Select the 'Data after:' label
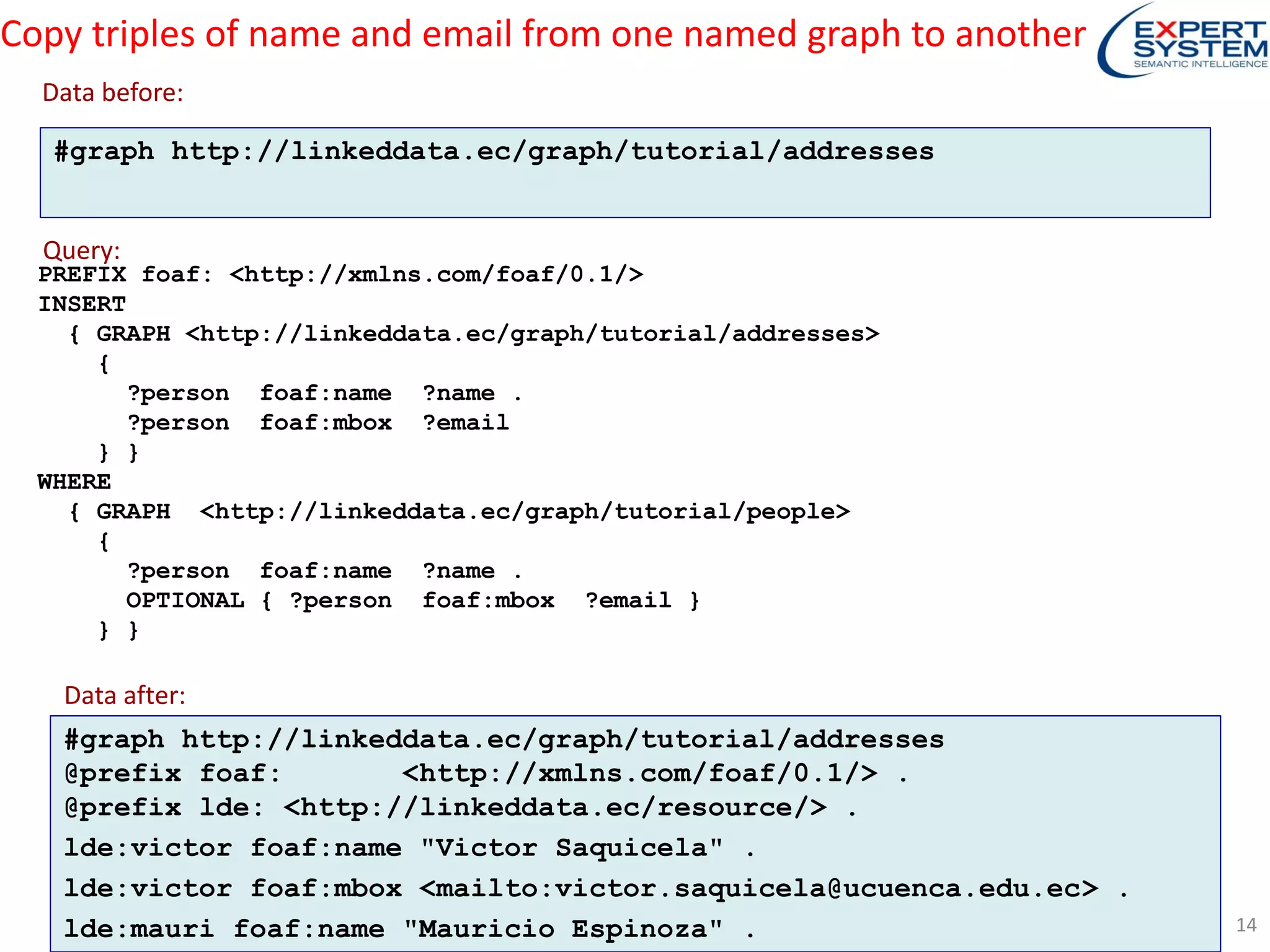The width and height of the screenshot is (1270, 952). click(125, 696)
